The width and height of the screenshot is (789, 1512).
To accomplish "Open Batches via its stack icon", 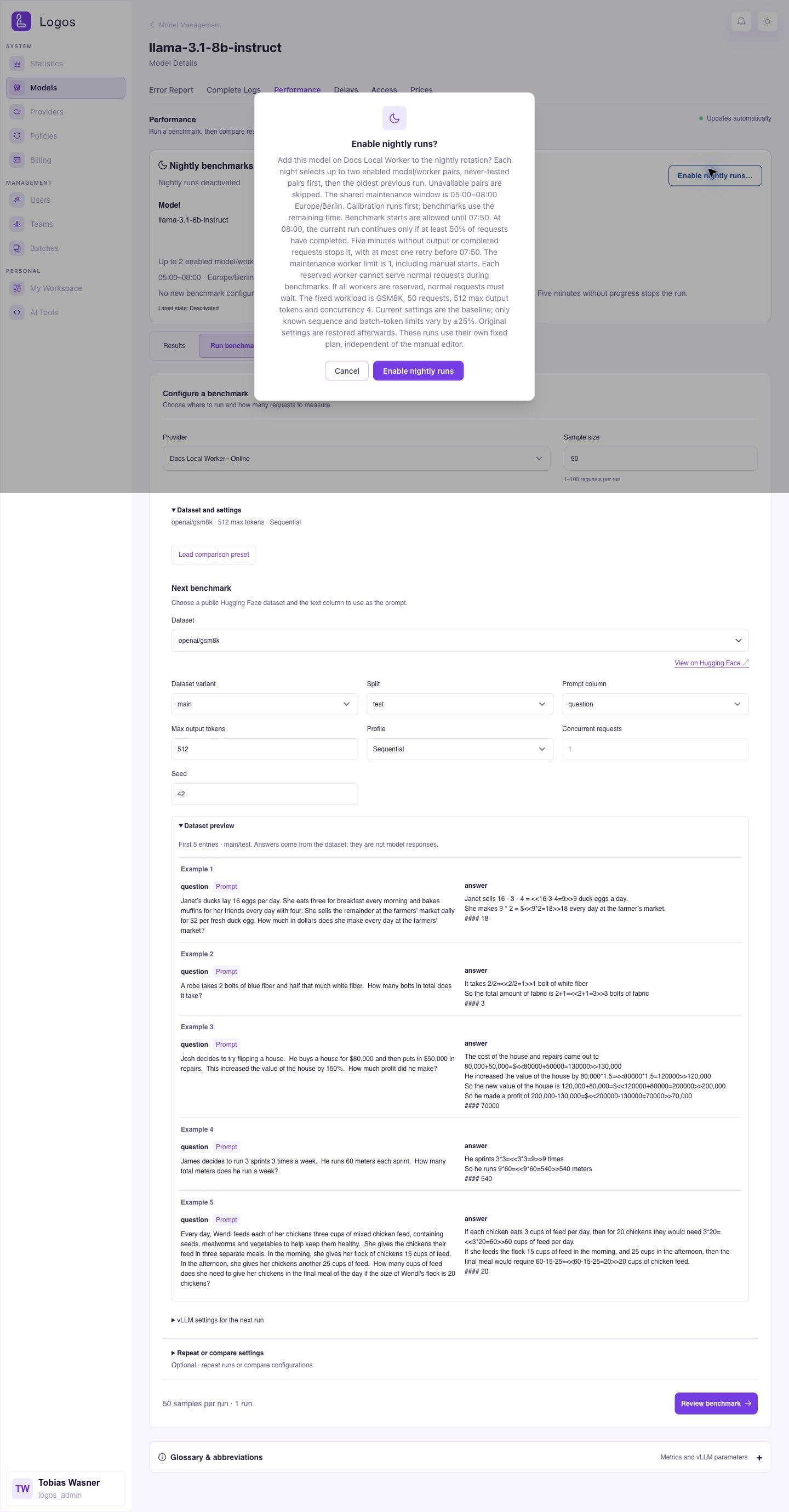I will pyautogui.click(x=17, y=248).
